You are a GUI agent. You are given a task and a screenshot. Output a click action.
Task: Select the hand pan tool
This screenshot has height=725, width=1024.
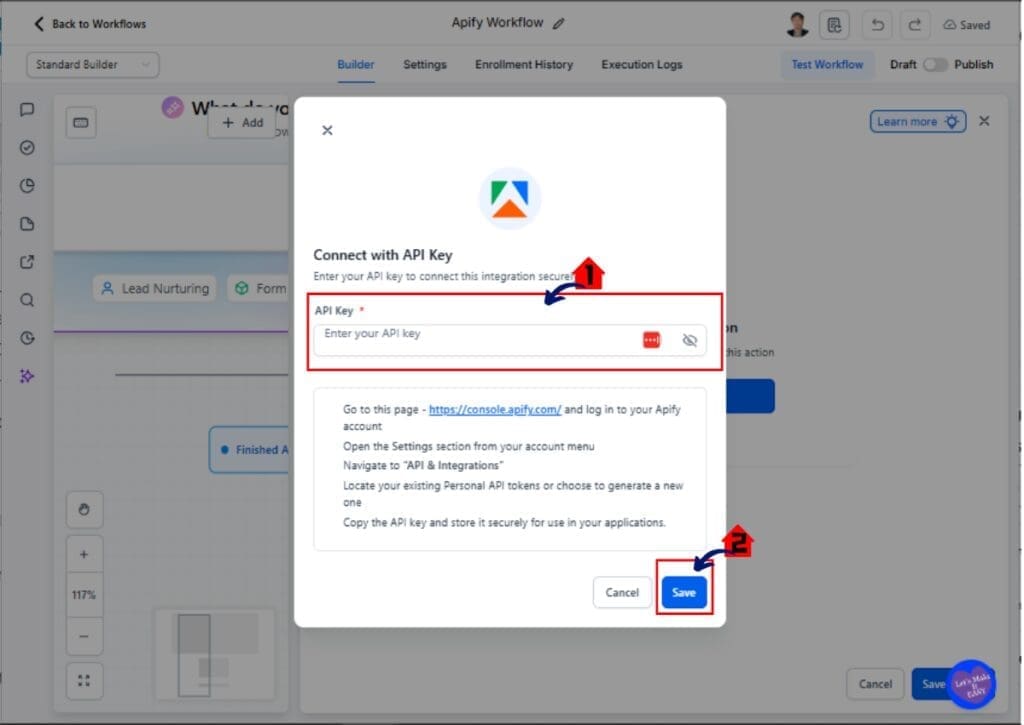point(84,509)
